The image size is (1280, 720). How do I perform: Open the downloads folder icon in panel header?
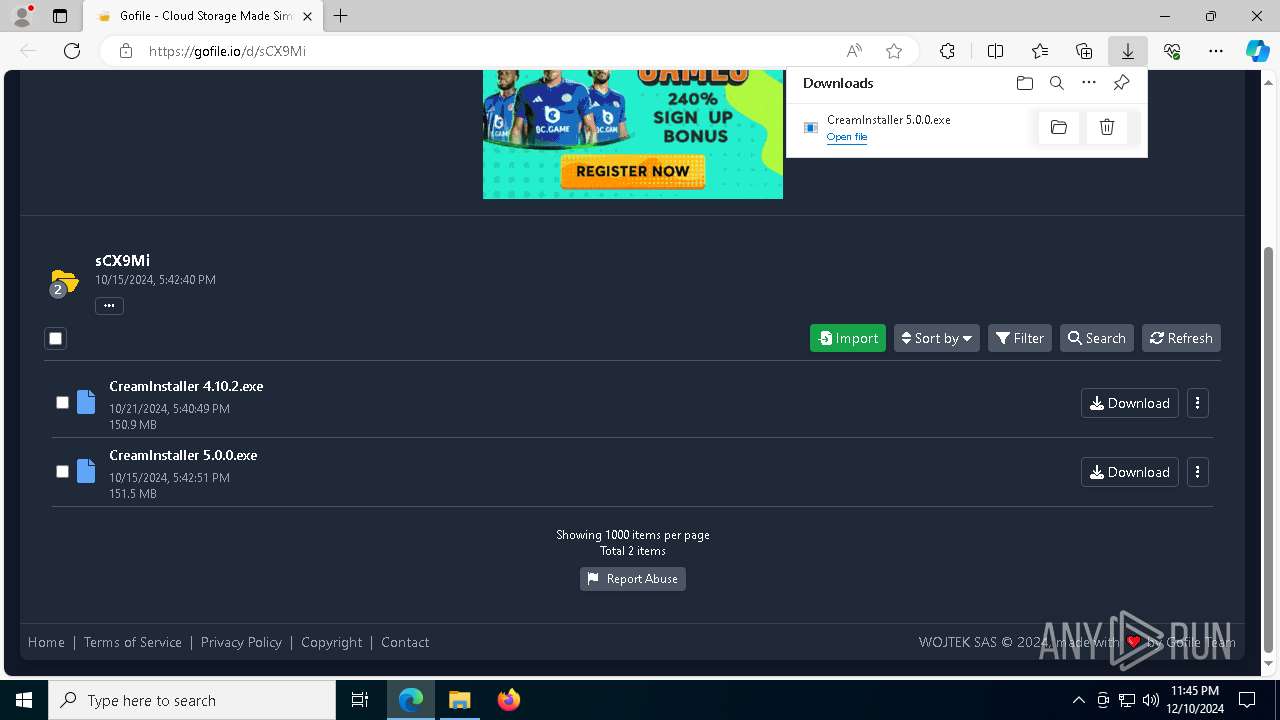click(1024, 83)
